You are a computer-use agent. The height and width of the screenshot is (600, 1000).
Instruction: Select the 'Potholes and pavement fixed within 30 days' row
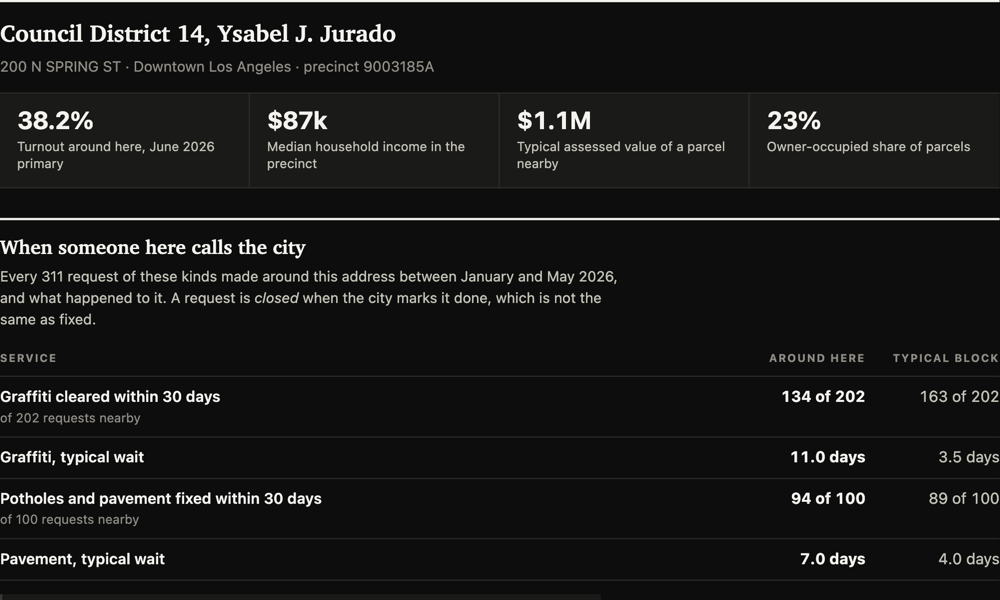pos(500,509)
